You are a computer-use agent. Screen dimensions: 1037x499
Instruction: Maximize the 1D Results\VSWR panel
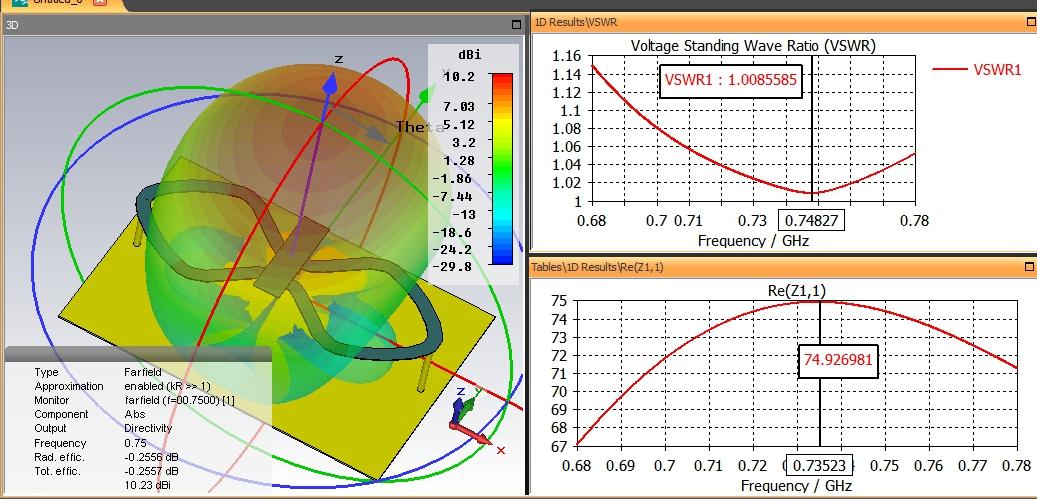pos(1029,22)
